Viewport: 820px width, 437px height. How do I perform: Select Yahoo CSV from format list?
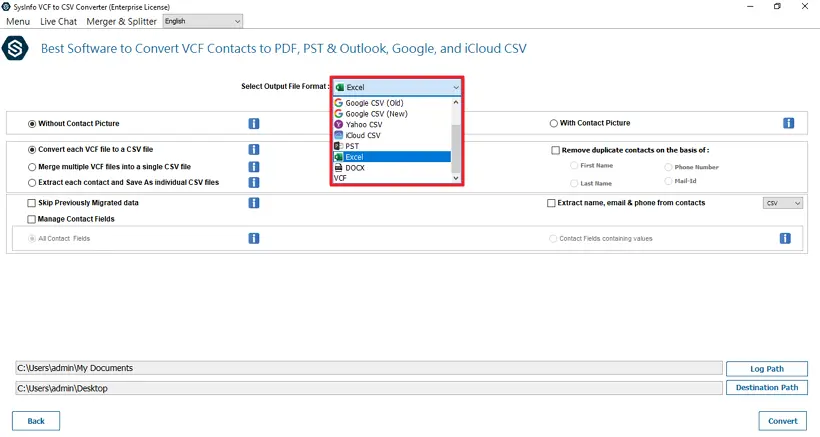pyautogui.click(x=392, y=124)
